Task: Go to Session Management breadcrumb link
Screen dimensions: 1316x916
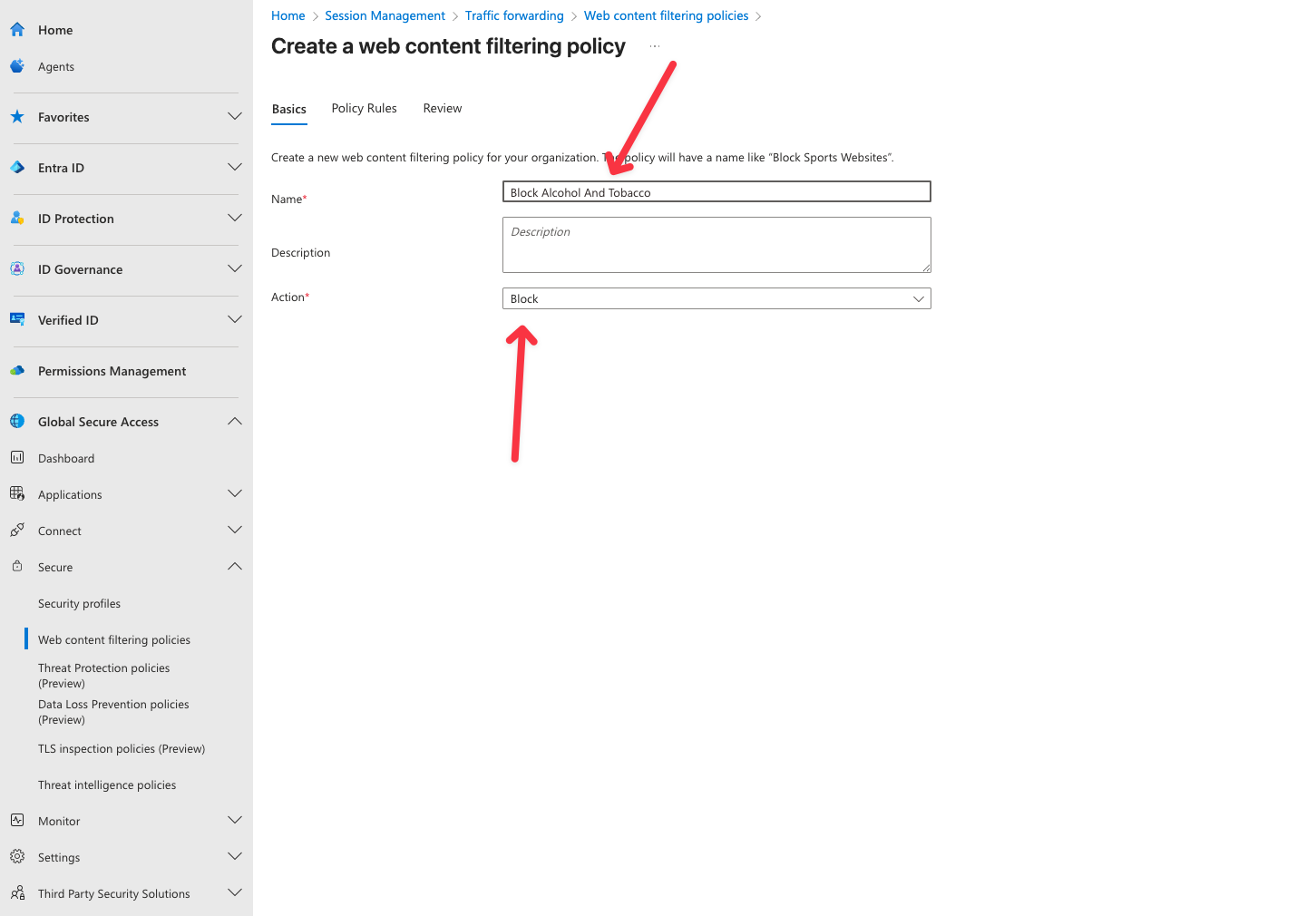Action: (x=385, y=16)
